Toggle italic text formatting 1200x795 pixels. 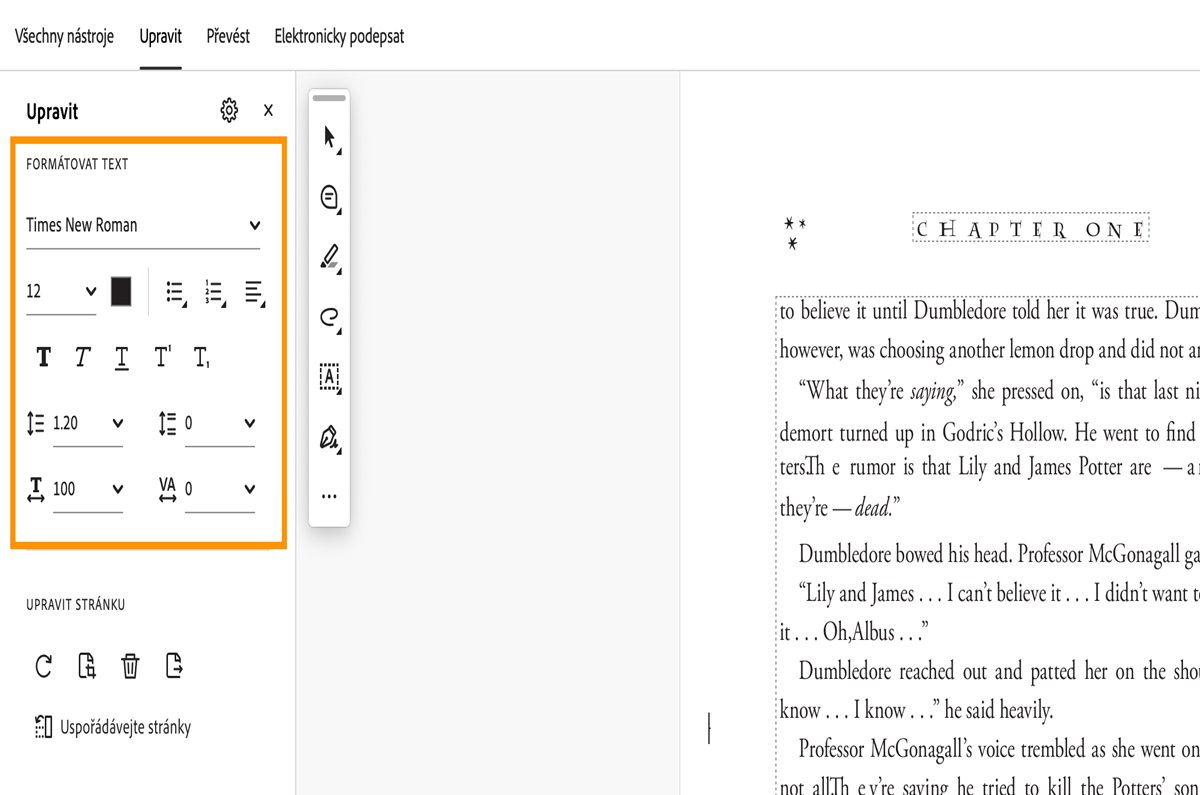pyautogui.click(x=83, y=357)
